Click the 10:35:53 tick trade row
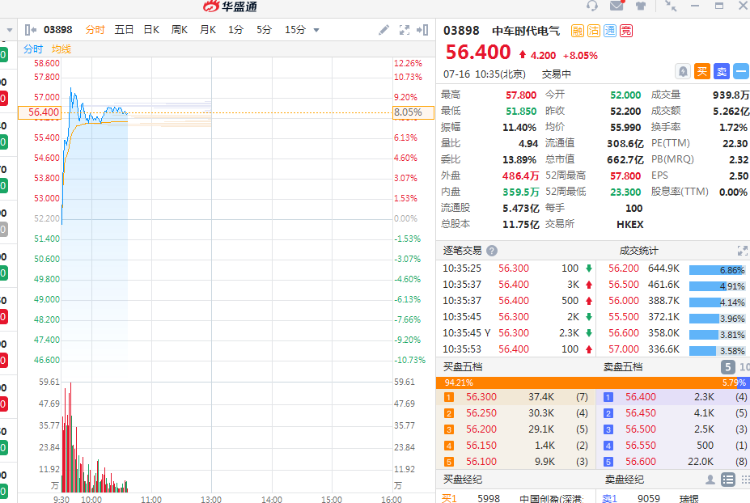This screenshot has height=503, width=750. (x=517, y=350)
